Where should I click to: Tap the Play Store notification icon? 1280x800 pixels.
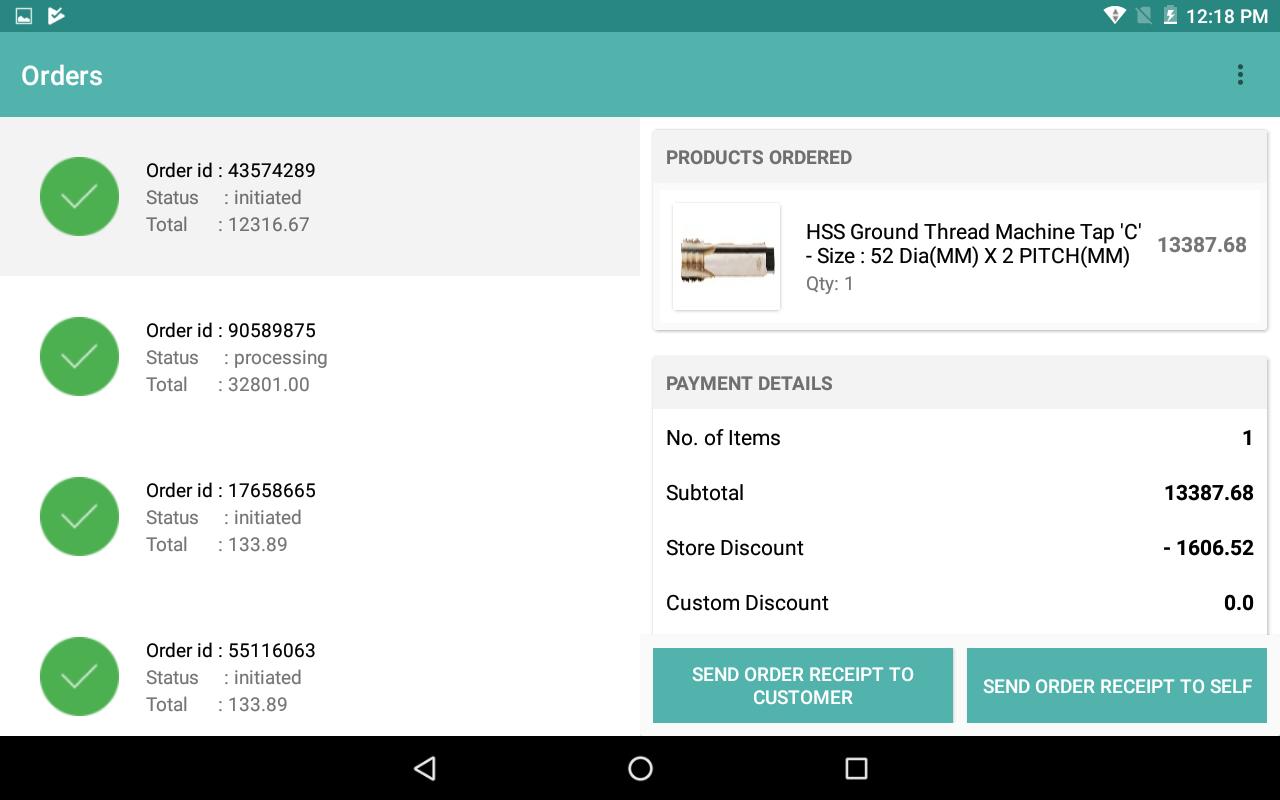click(x=56, y=16)
